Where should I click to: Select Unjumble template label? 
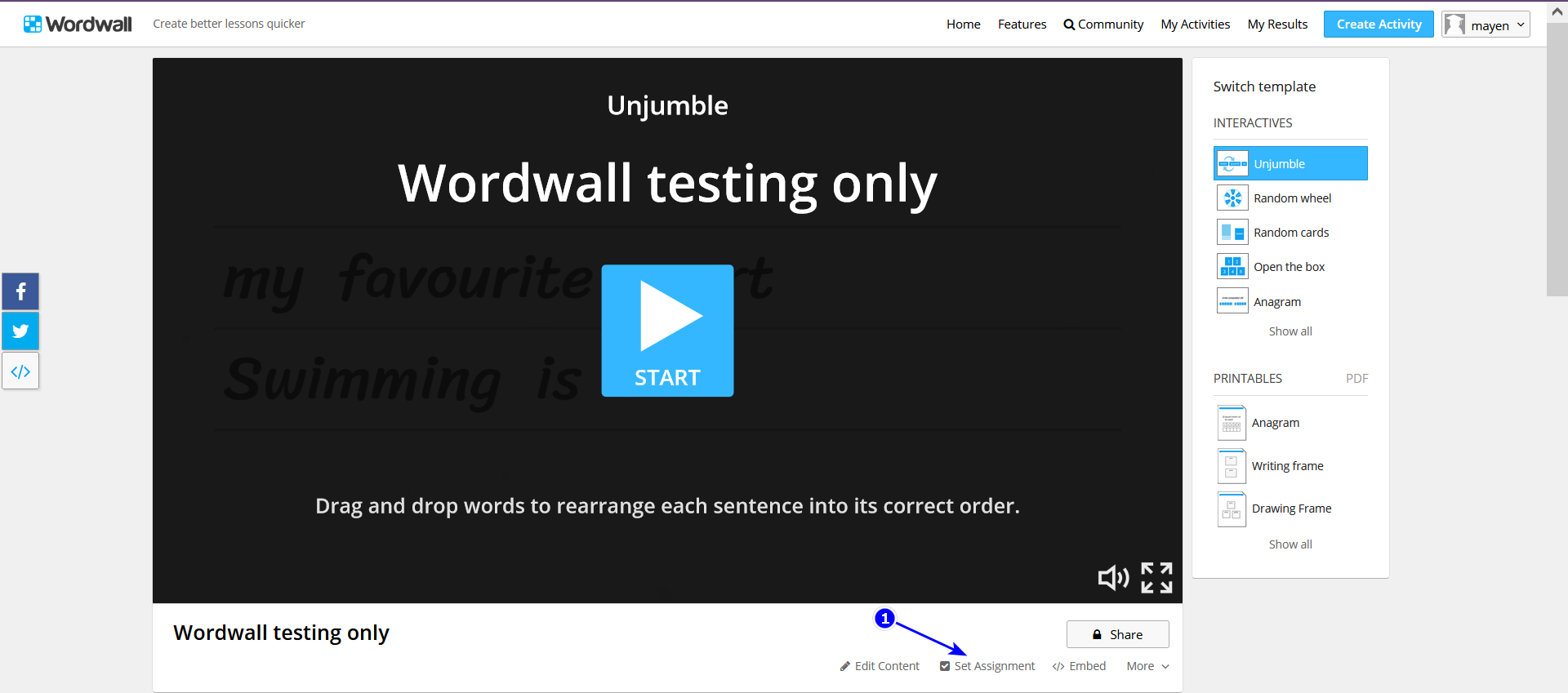1280,164
